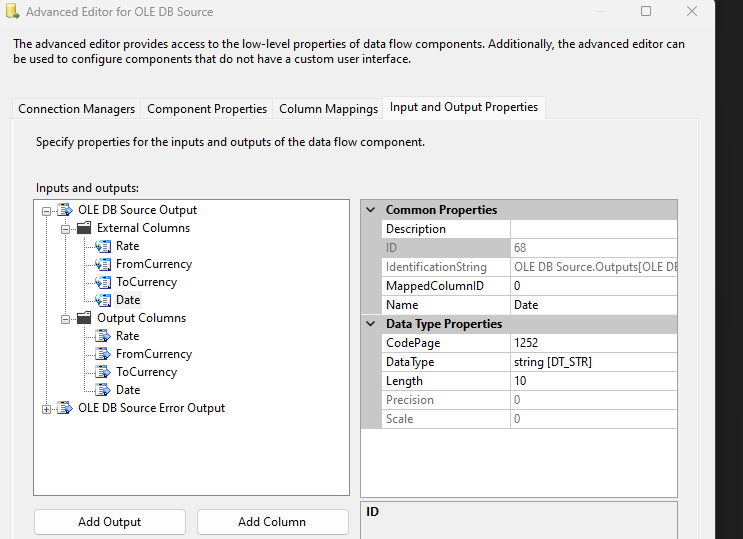Click the Rate output column icon
The image size is (743, 539).
103,336
